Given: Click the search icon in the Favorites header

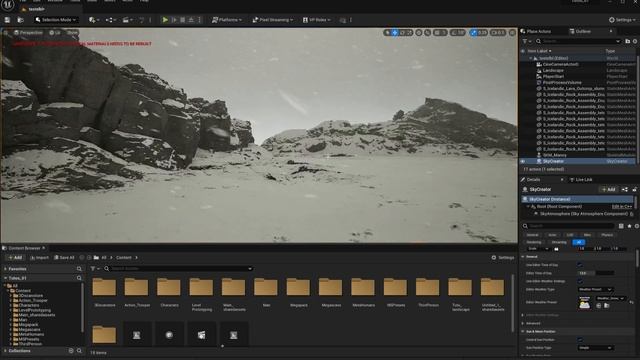Looking at the screenshot, I should click(79, 269).
